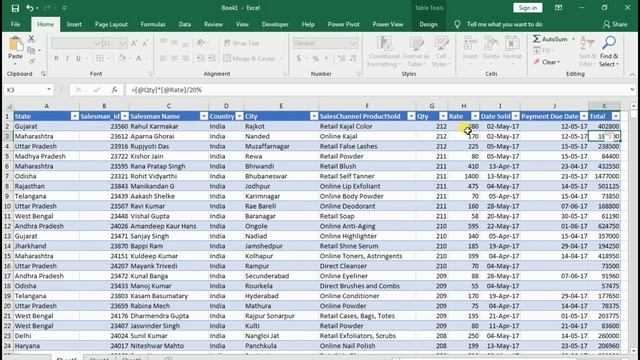Toggle Bold formatting button
The width and height of the screenshot is (640, 360).
(x=56, y=58)
